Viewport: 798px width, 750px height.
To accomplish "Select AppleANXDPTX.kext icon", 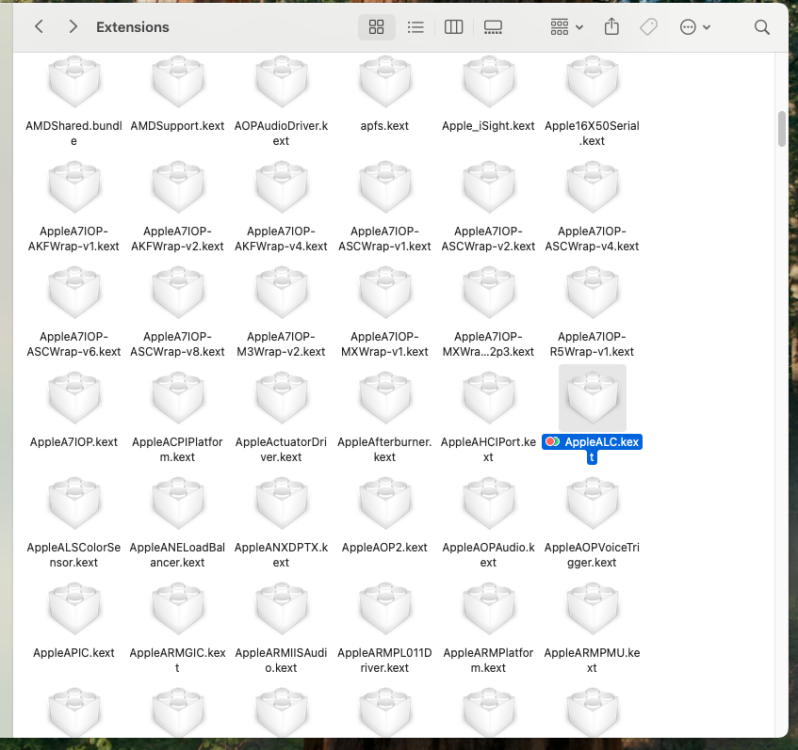I will tap(281, 503).
